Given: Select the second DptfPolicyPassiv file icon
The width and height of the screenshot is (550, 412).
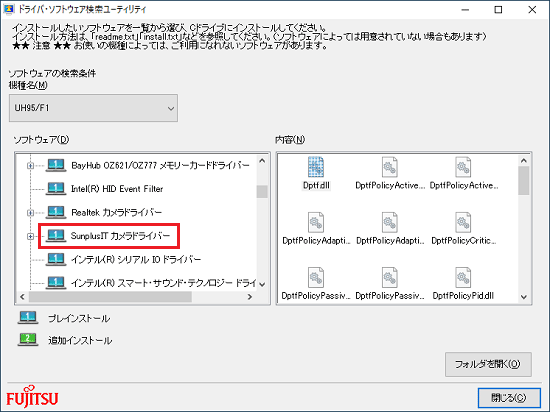Looking at the screenshot, I should pos(390,277).
